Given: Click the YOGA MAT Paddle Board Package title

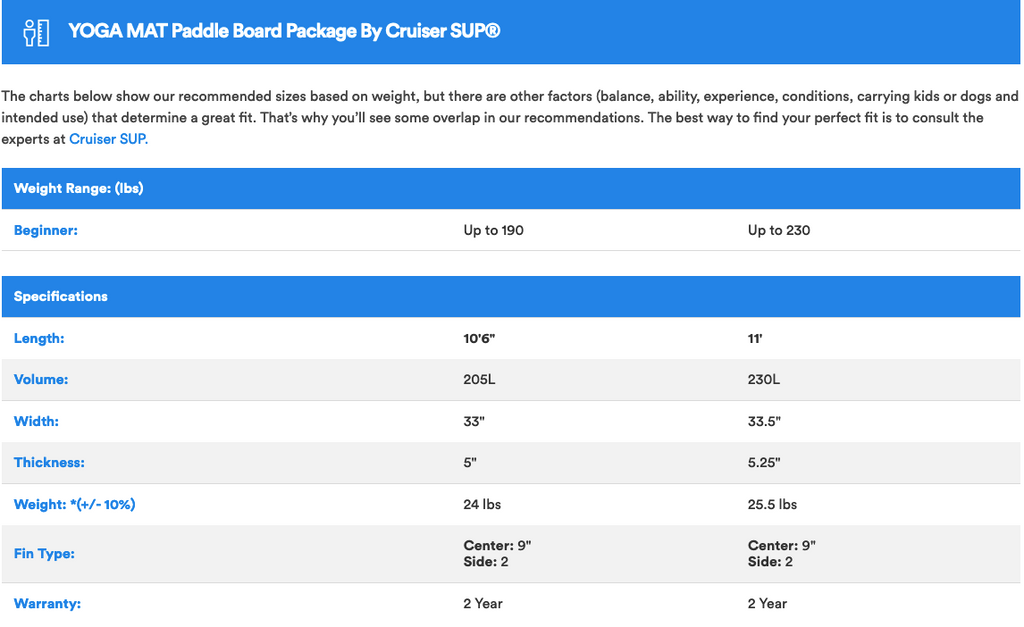Looking at the screenshot, I should (x=284, y=31).
